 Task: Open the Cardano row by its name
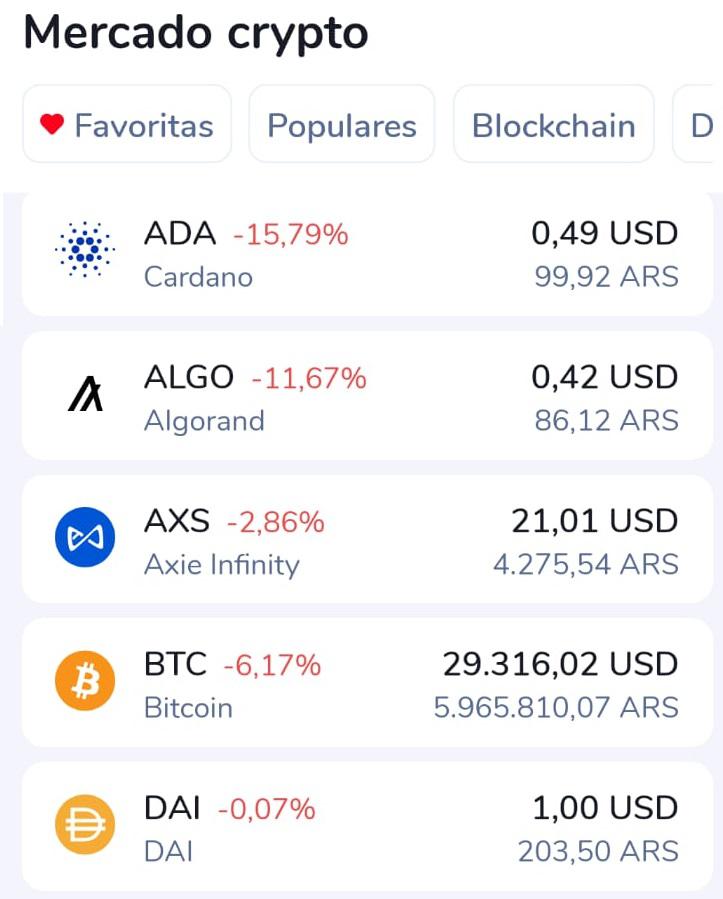(x=198, y=277)
